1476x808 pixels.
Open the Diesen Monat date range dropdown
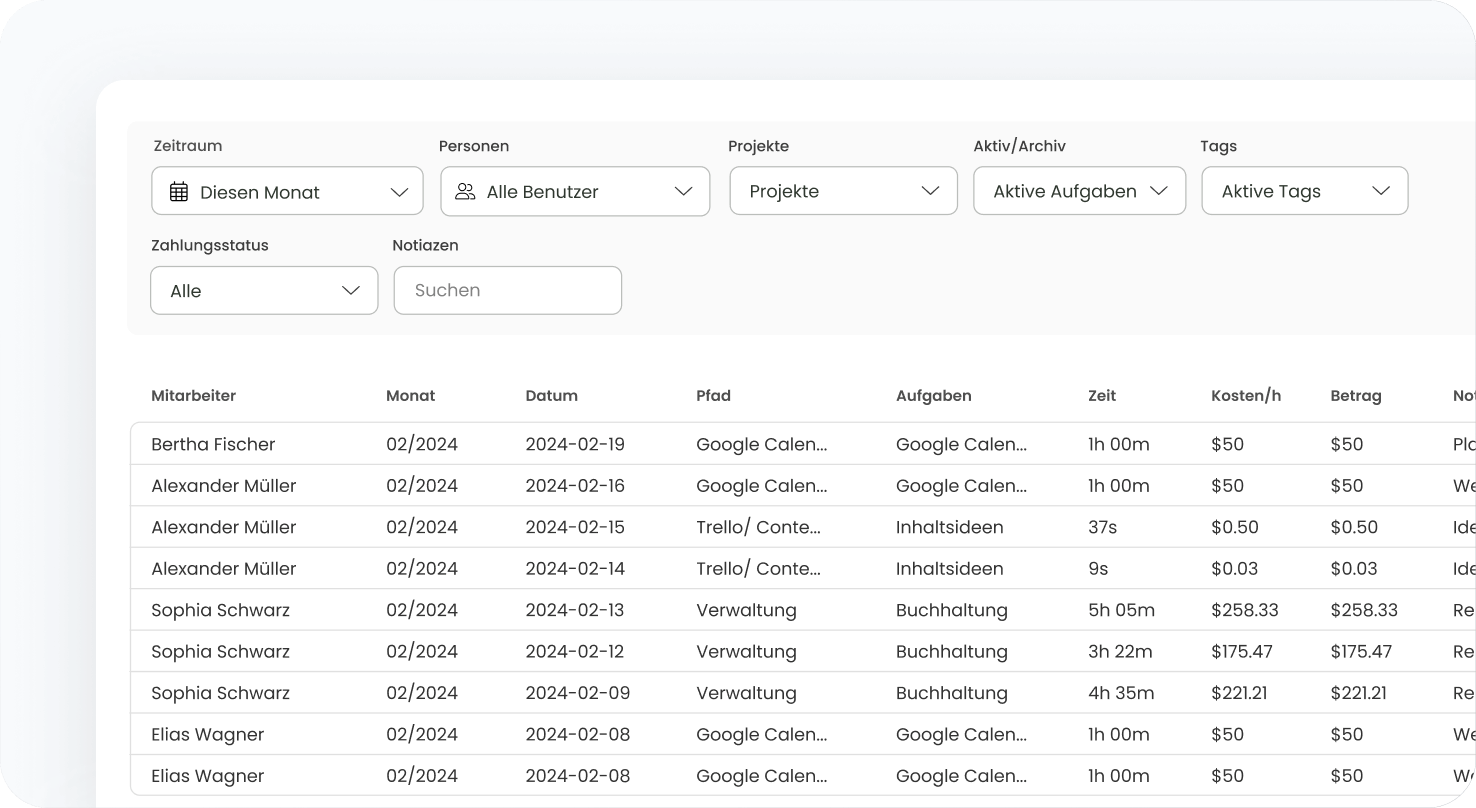(x=287, y=191)
